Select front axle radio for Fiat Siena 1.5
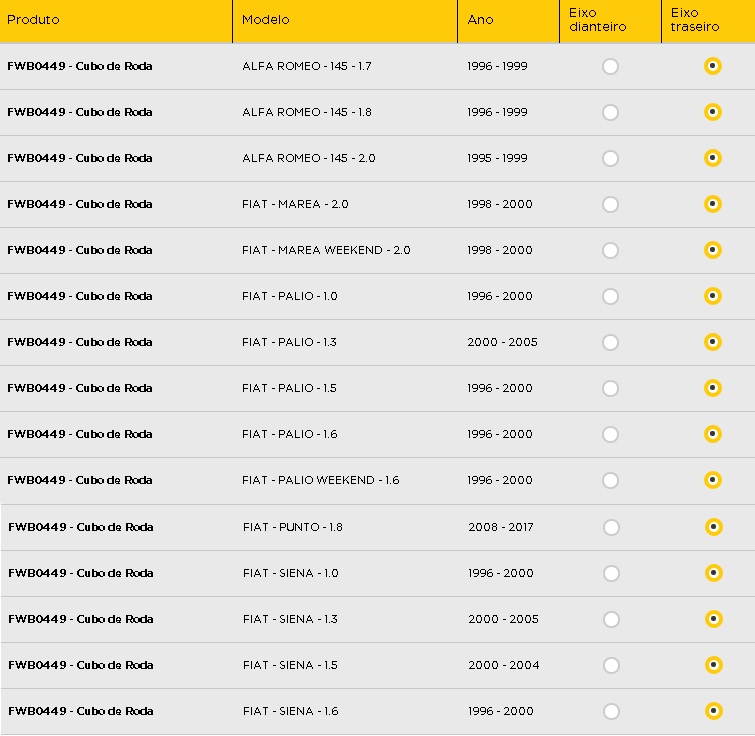Viewport: 755px width, 736px height. click(611, 666)
